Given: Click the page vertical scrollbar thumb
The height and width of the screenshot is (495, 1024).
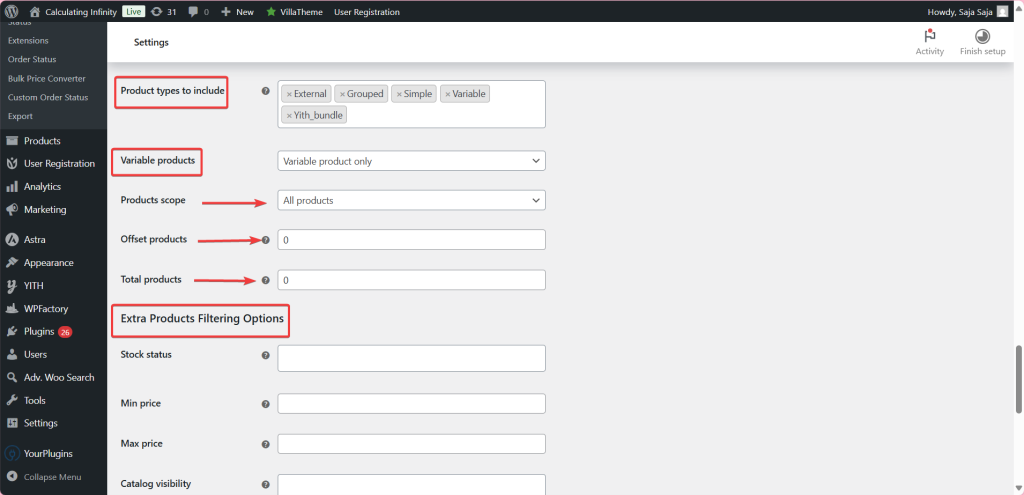Looking at the screenshot, I should tap(1019, 379).
